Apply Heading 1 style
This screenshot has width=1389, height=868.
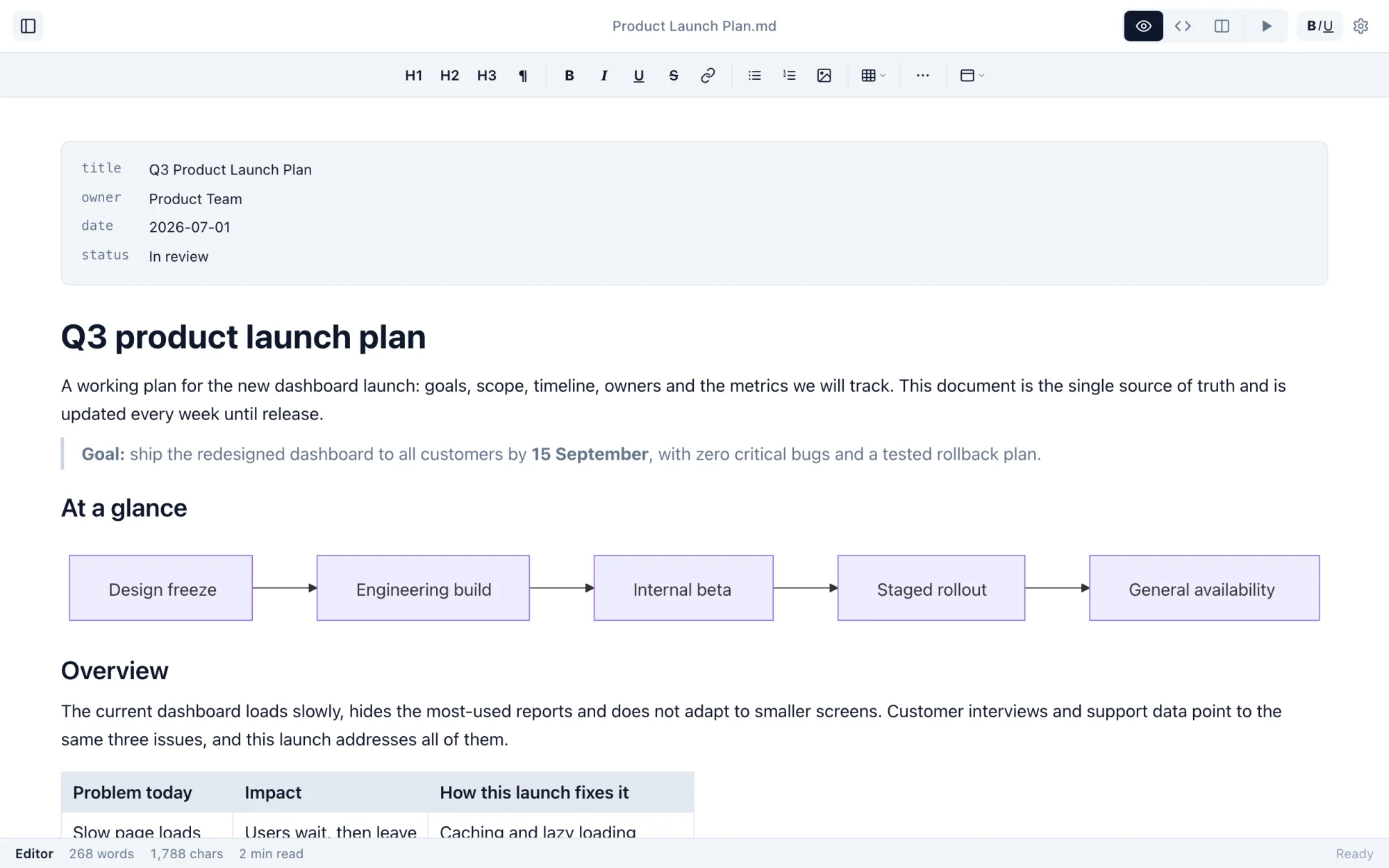pos(413,76)
